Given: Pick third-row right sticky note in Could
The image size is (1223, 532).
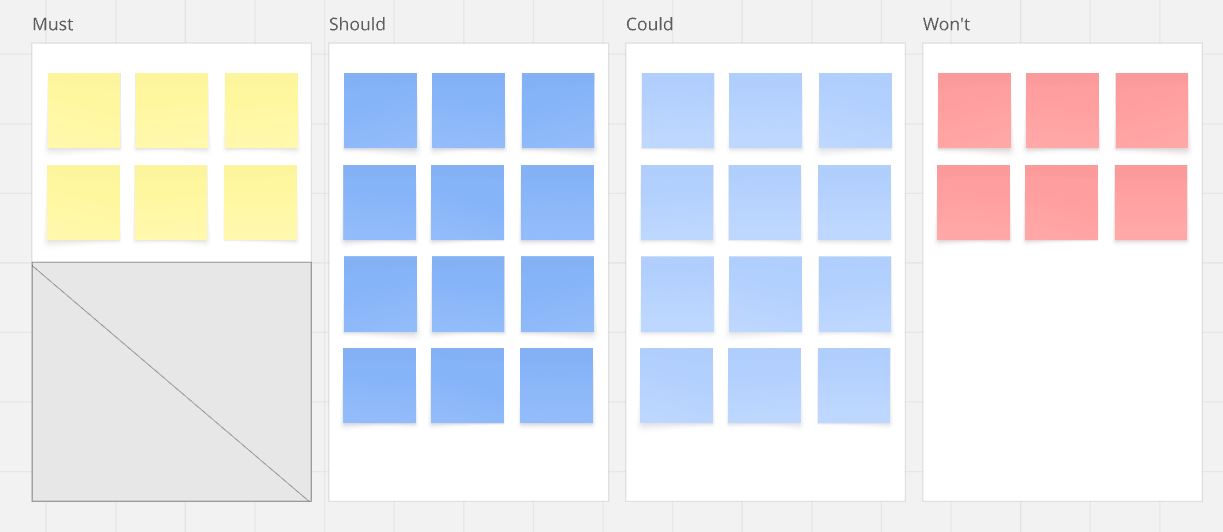Looking at the screenshot, I should pos(855,293).
